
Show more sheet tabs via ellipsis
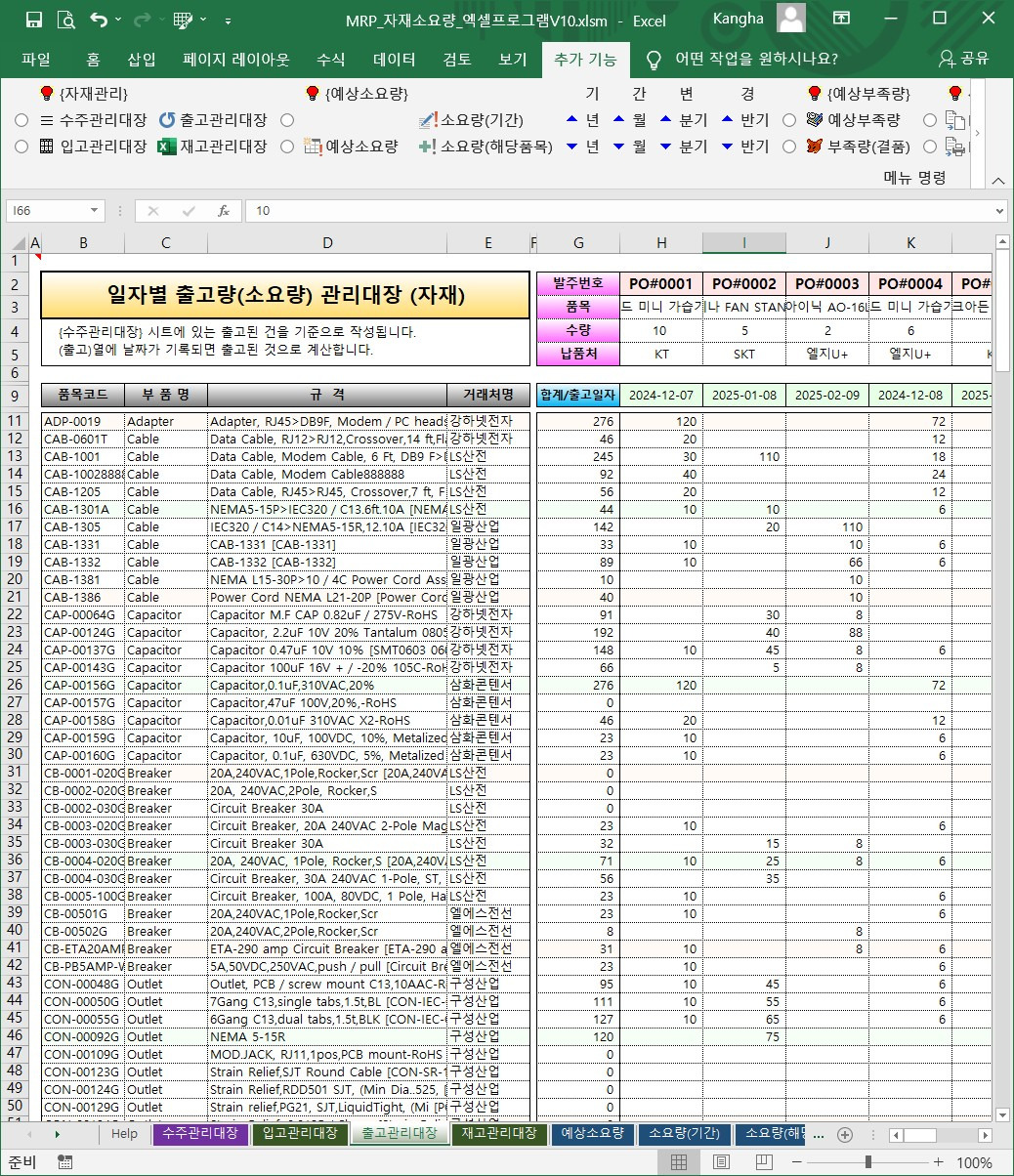[818, 1134]
